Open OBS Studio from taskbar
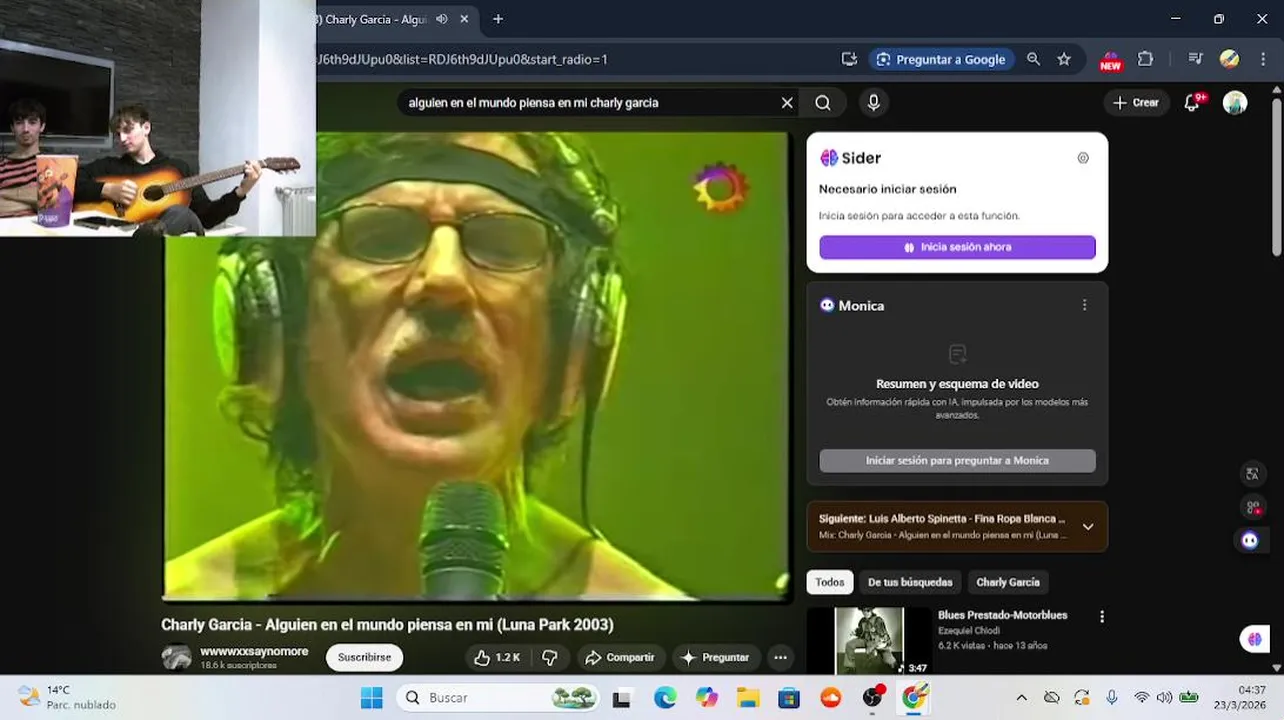 [x=873, y=698]
